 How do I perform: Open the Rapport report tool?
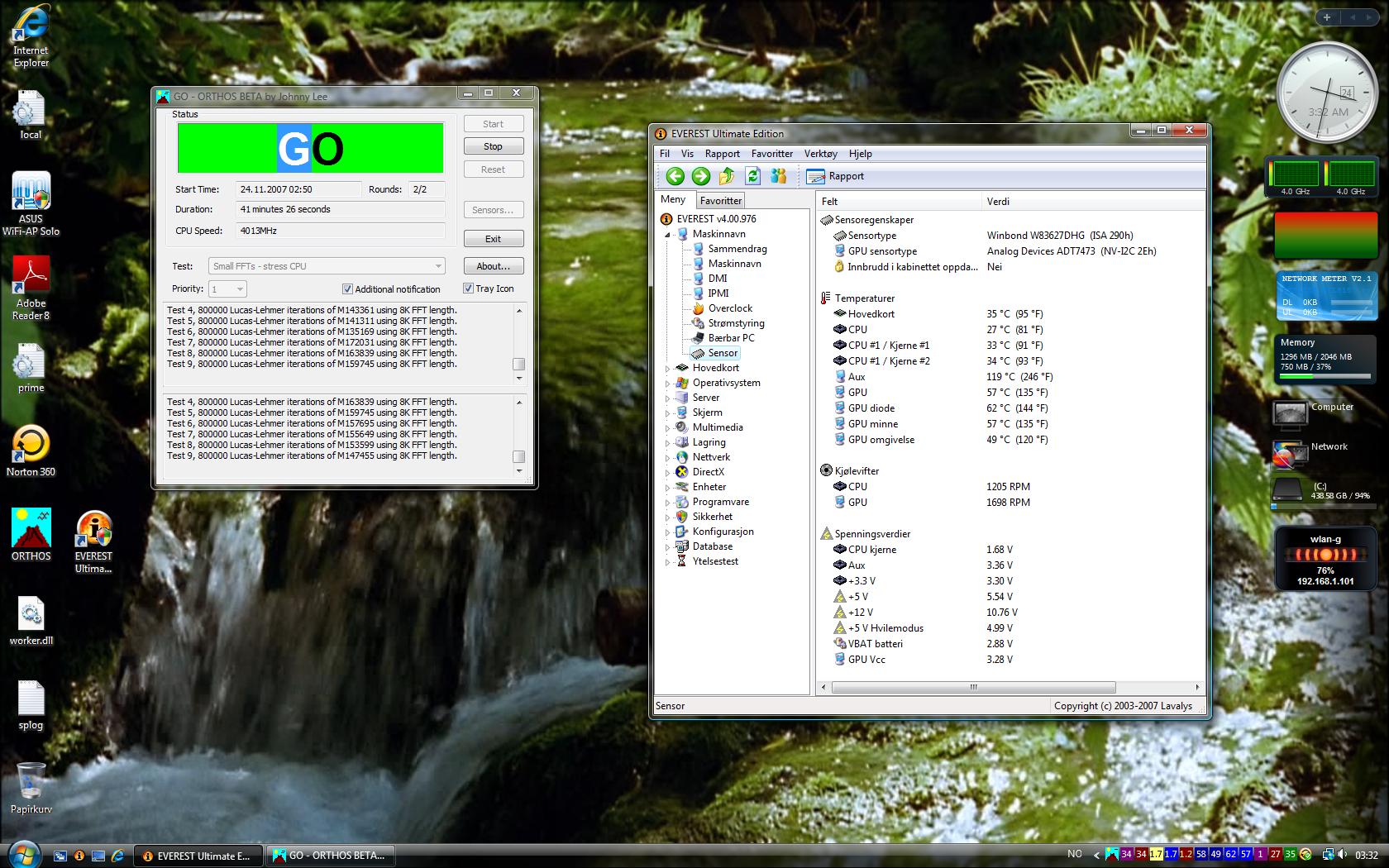pos(835,176)
